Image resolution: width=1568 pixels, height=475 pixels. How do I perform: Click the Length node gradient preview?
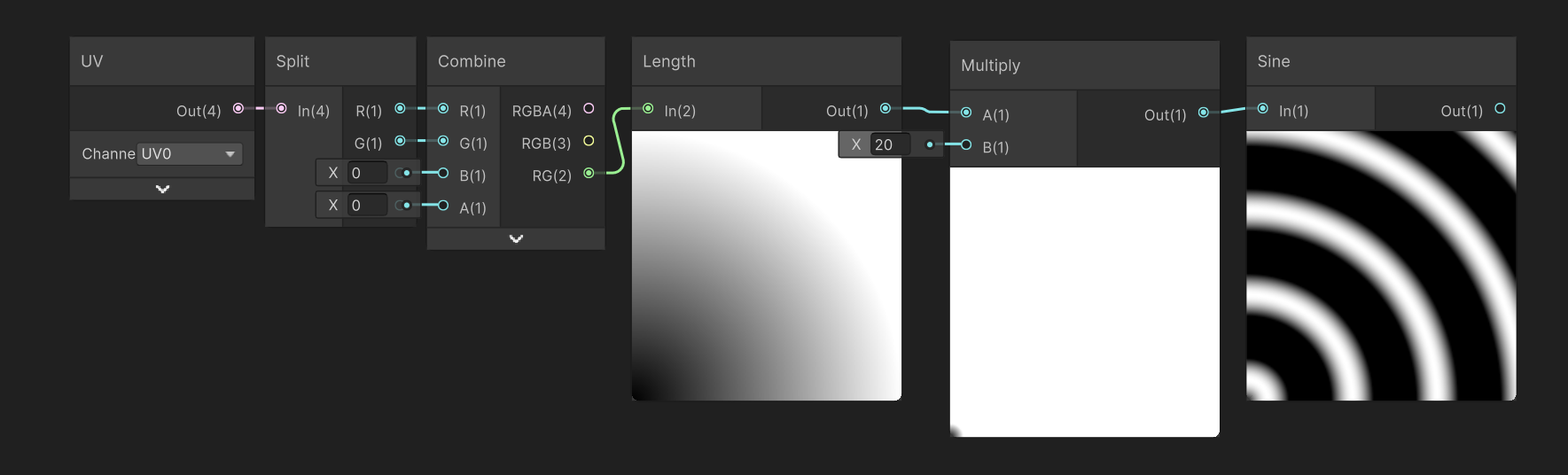tap(767, 266)
